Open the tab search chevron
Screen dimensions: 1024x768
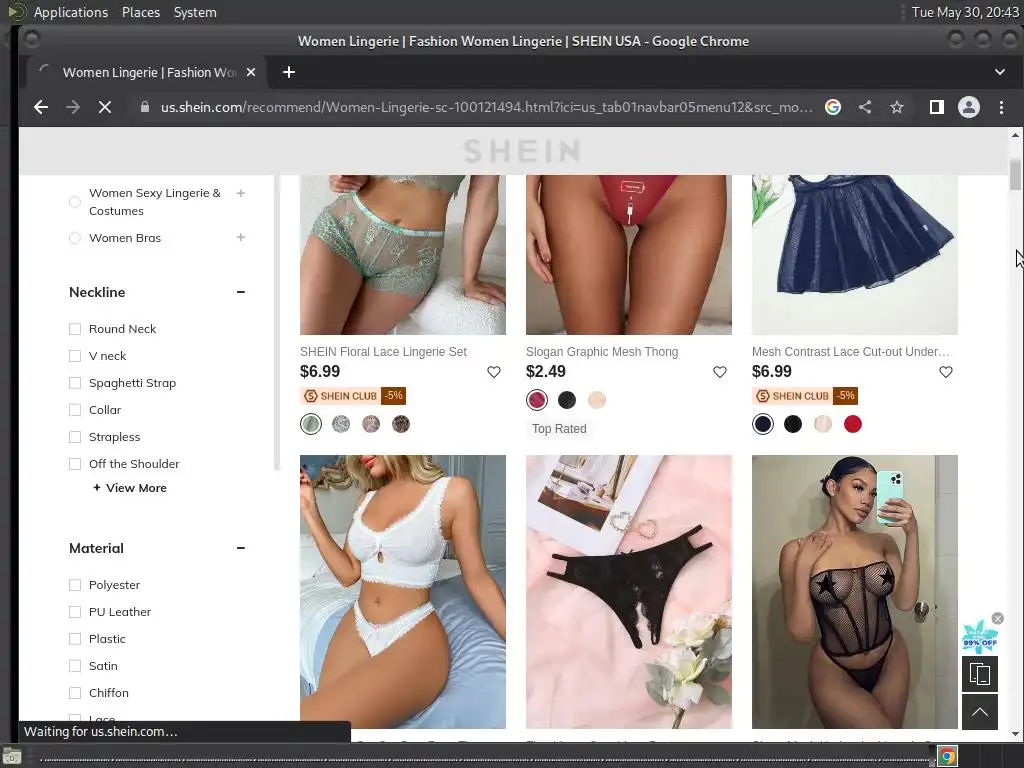[1000, 72]
